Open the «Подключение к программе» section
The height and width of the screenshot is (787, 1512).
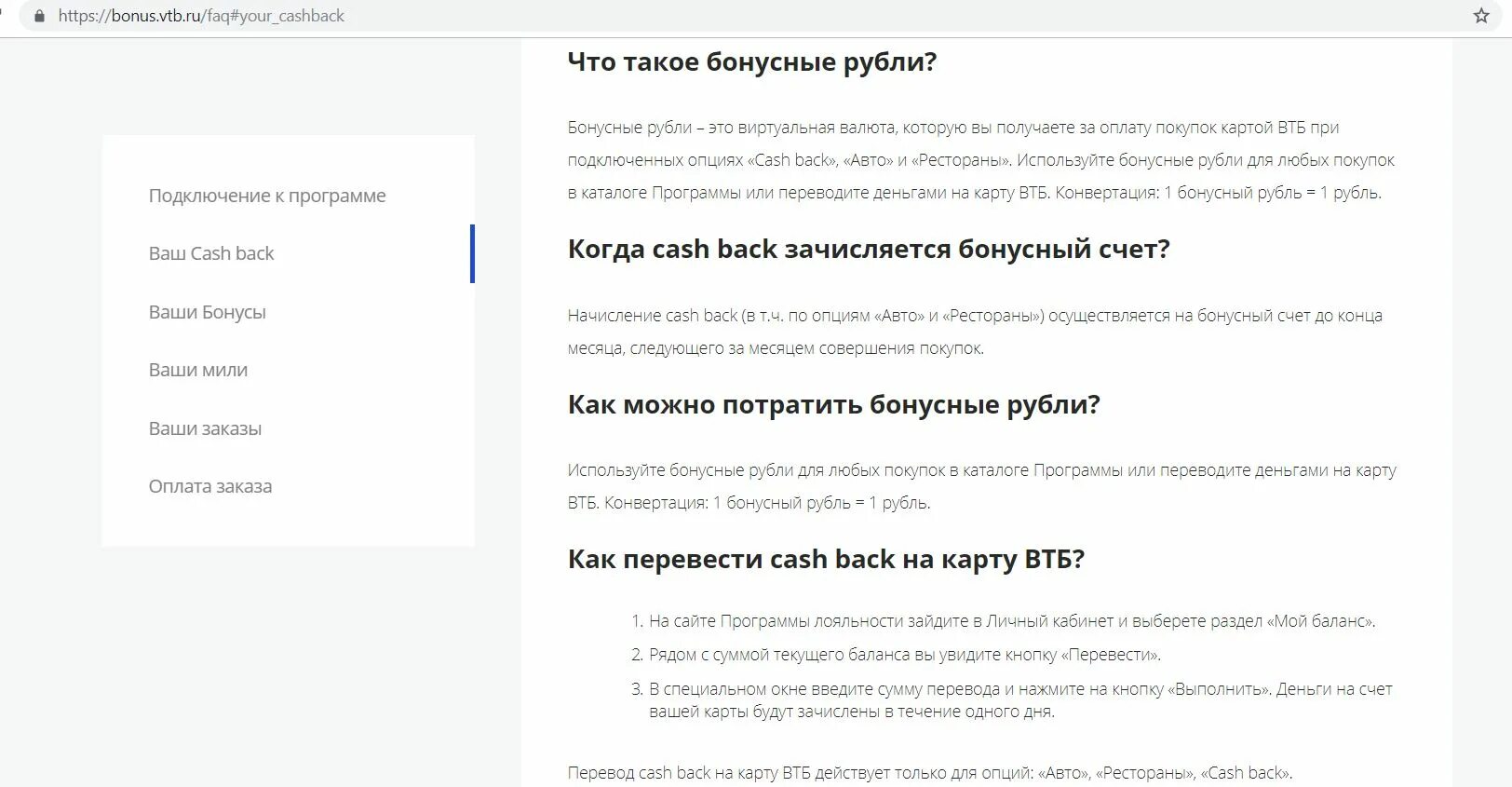(x=267, y=196)
